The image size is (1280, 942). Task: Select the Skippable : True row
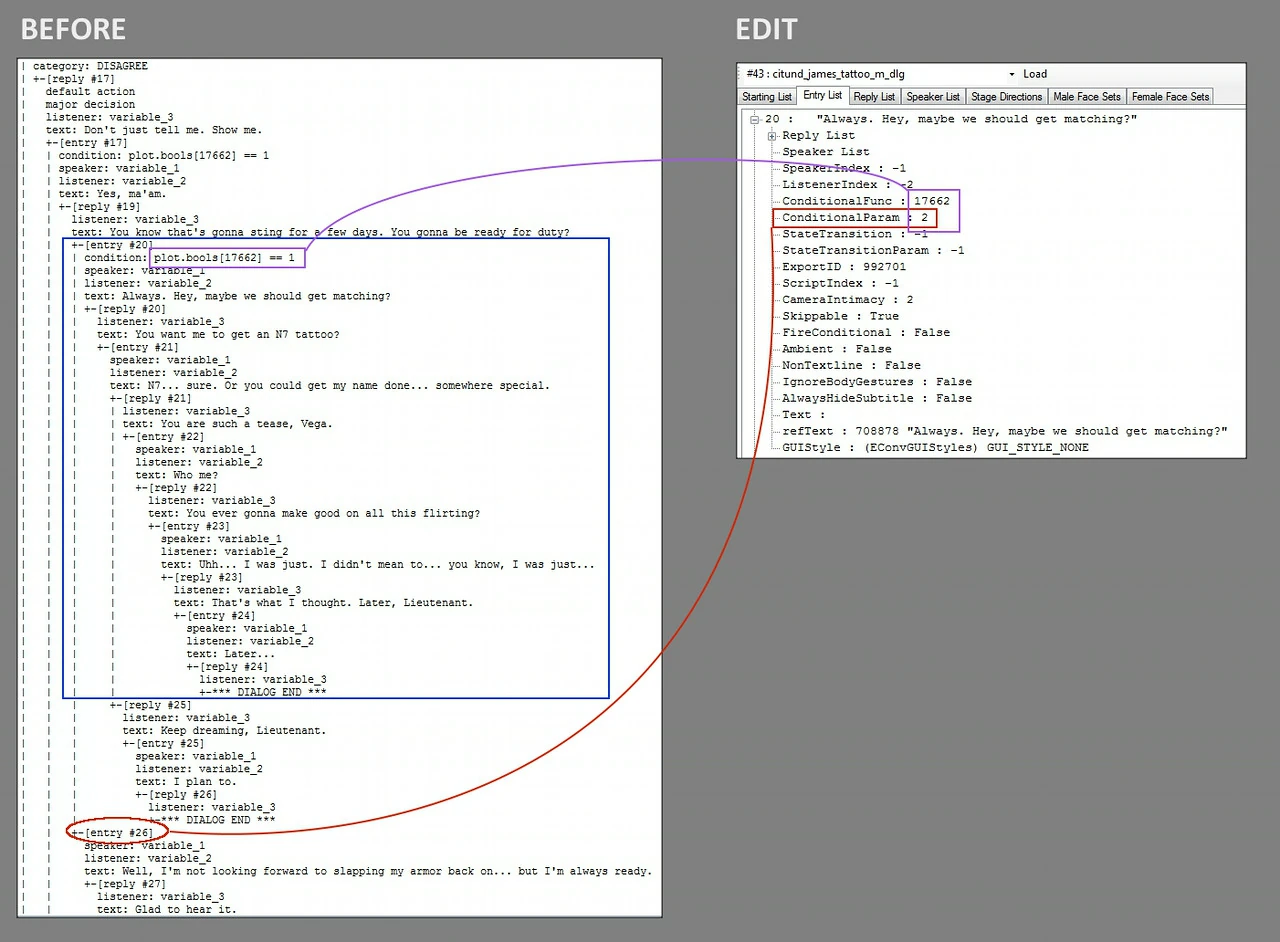[840, 316]
